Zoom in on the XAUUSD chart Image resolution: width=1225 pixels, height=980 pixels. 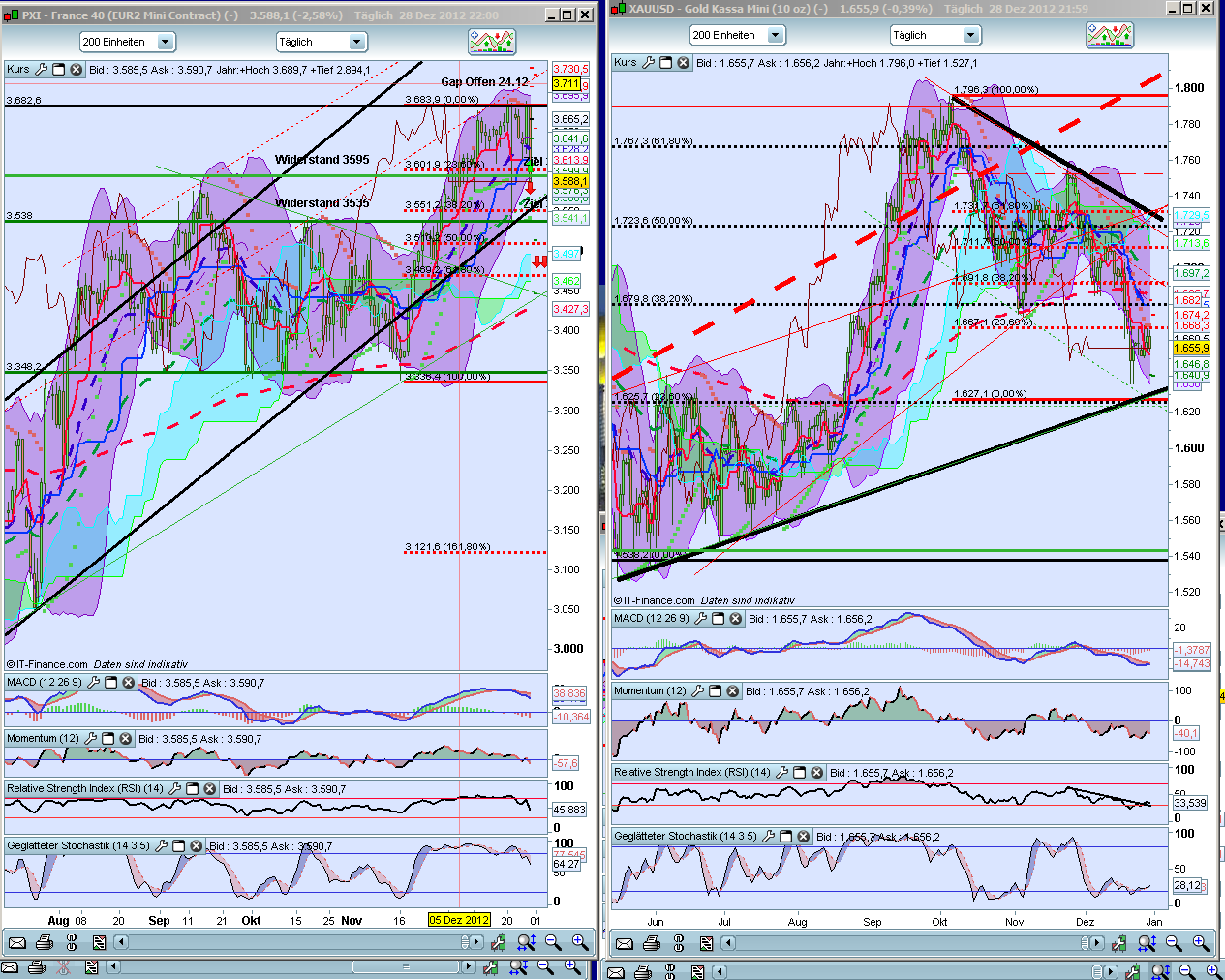click(x=1201, y=943)
